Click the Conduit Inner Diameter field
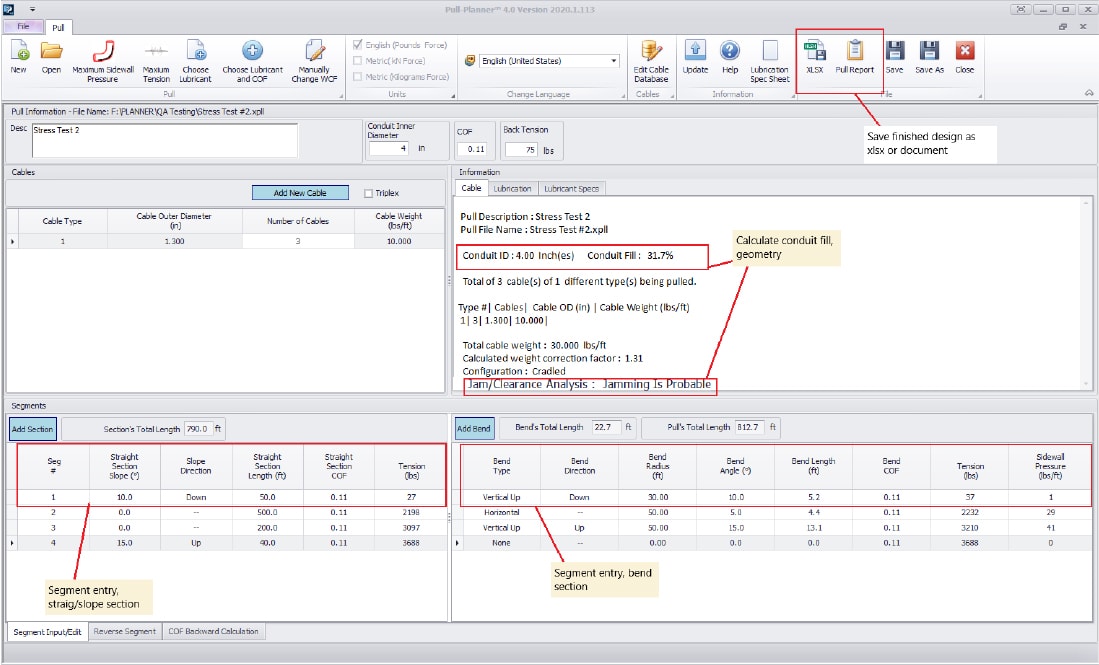 click(388, 149)
